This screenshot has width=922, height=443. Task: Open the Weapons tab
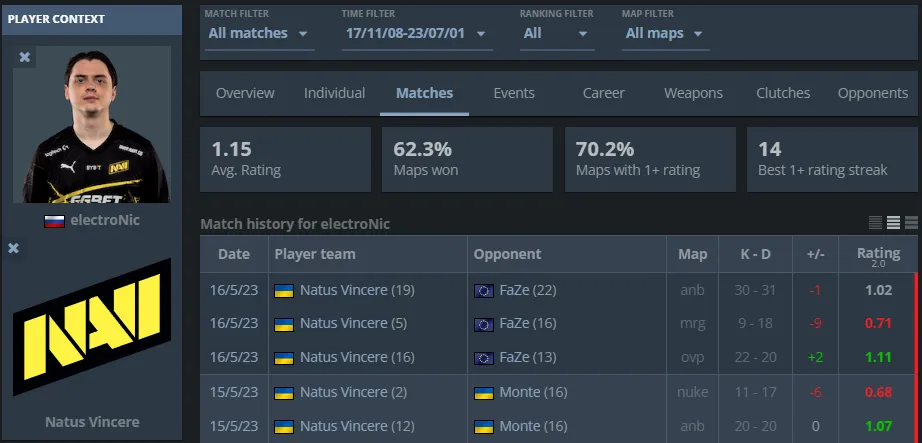pos(693,93)
